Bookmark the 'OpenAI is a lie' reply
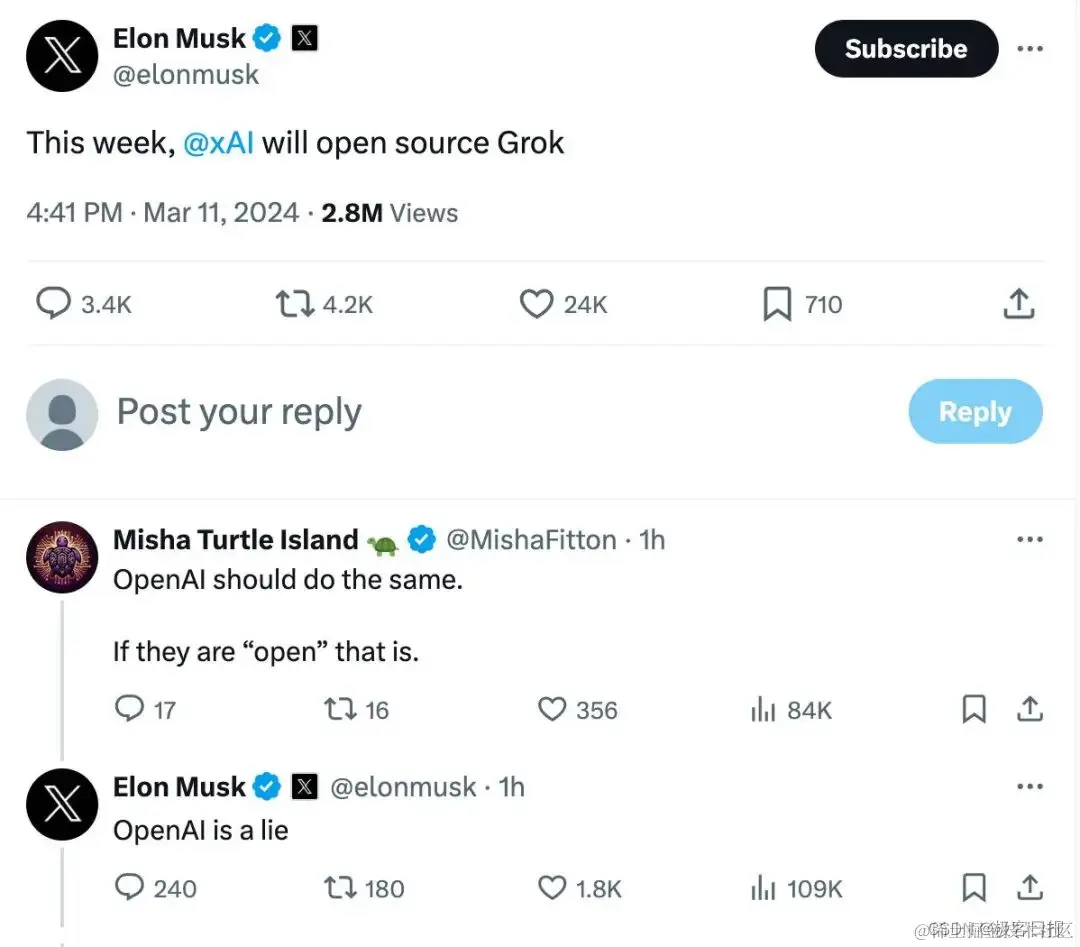Viewport: 1080px width, 947px height. pyautogui.click(x=974, y=888)
